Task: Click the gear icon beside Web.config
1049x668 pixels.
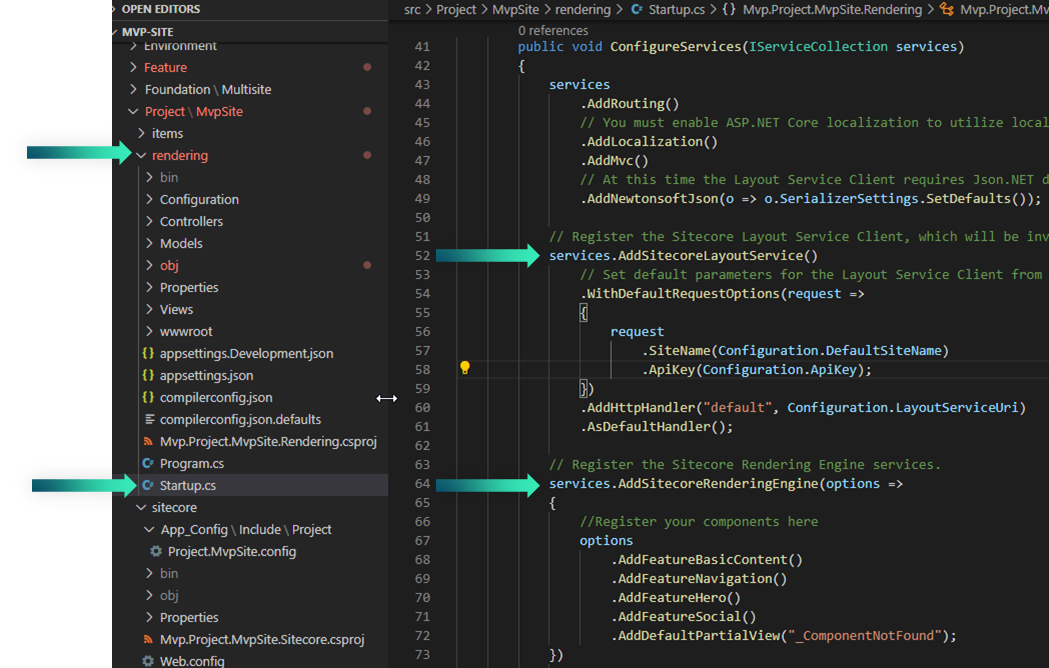Action: (x=148, y=661)
